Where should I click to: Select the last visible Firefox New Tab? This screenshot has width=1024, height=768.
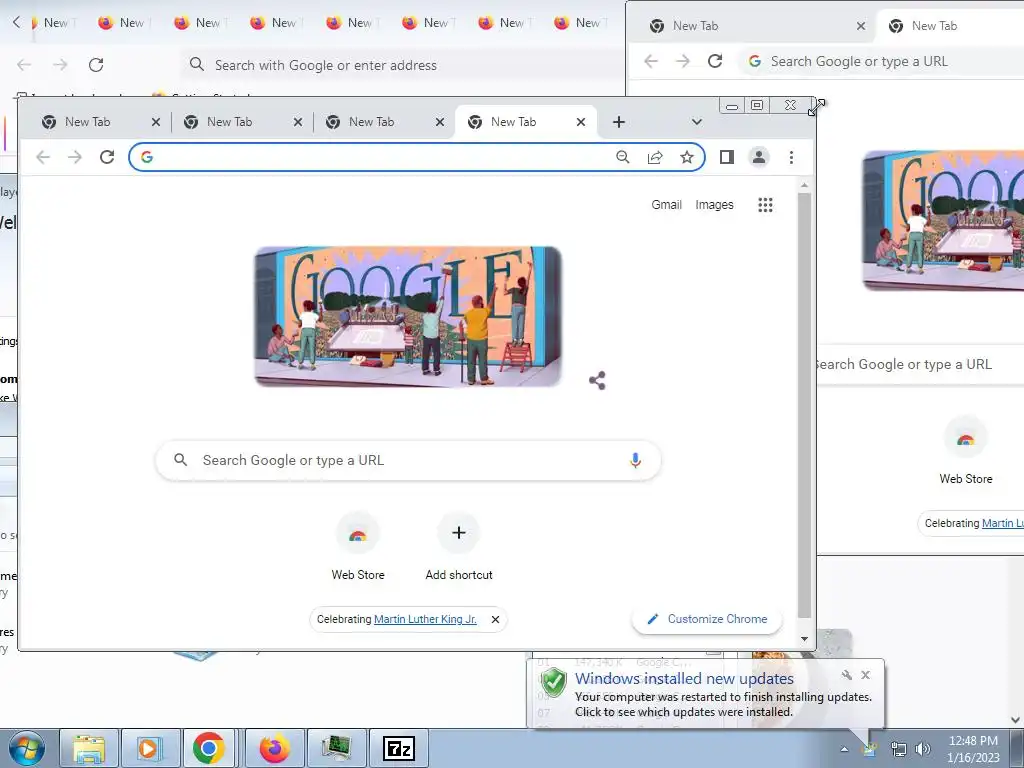click(579, 22)
